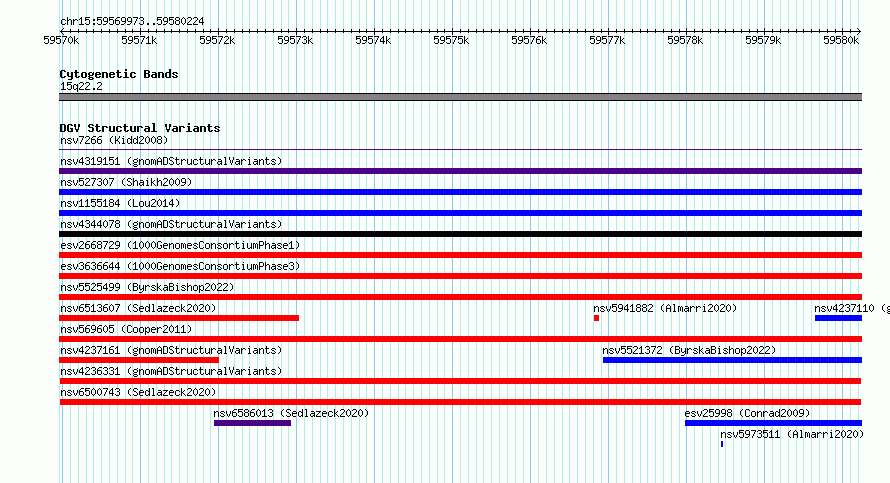Image resolution: width=890 pixels, height=483 pixels.
Task: Click the 59576k ruler mark
Action: coord(529,40)
